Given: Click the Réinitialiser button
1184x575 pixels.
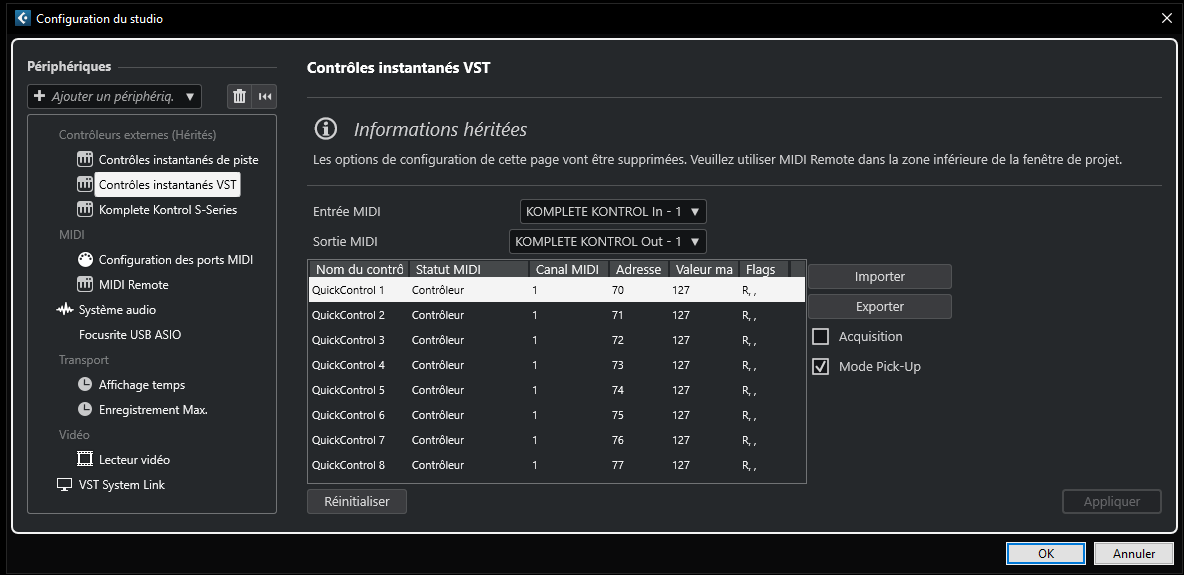Looking at the screenshot, I should (x=357, y=501).
